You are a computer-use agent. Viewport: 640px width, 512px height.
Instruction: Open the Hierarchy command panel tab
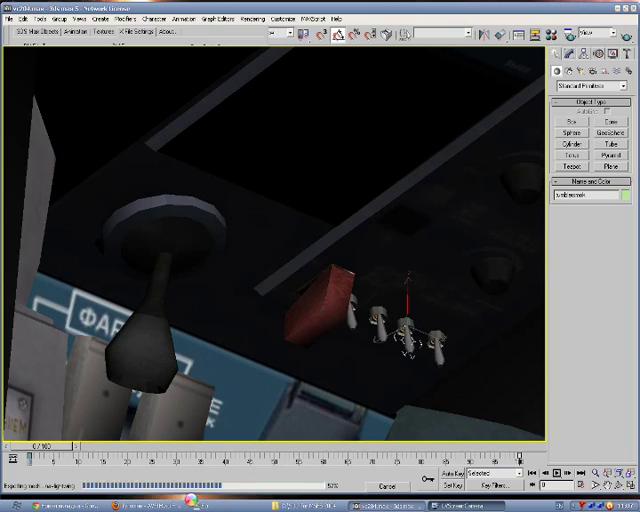click(584, 53)
